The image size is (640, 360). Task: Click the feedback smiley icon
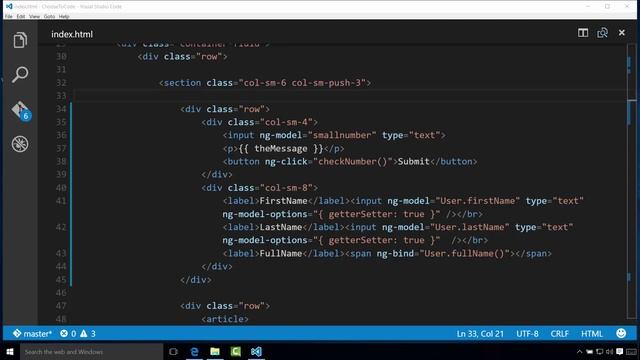tap(621, 333)
